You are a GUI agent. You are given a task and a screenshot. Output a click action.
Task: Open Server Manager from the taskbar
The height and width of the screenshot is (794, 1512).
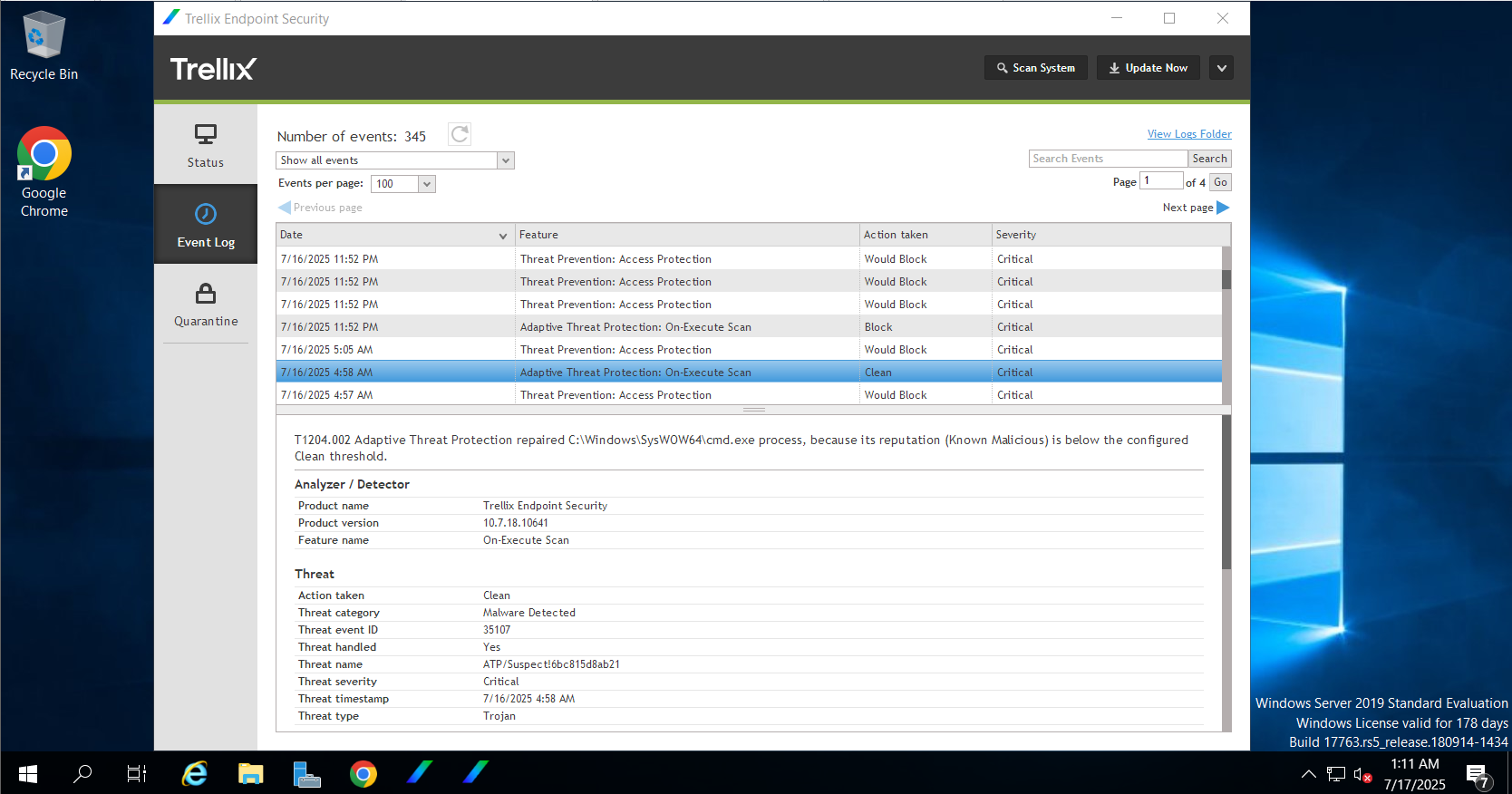coord(307,773)
